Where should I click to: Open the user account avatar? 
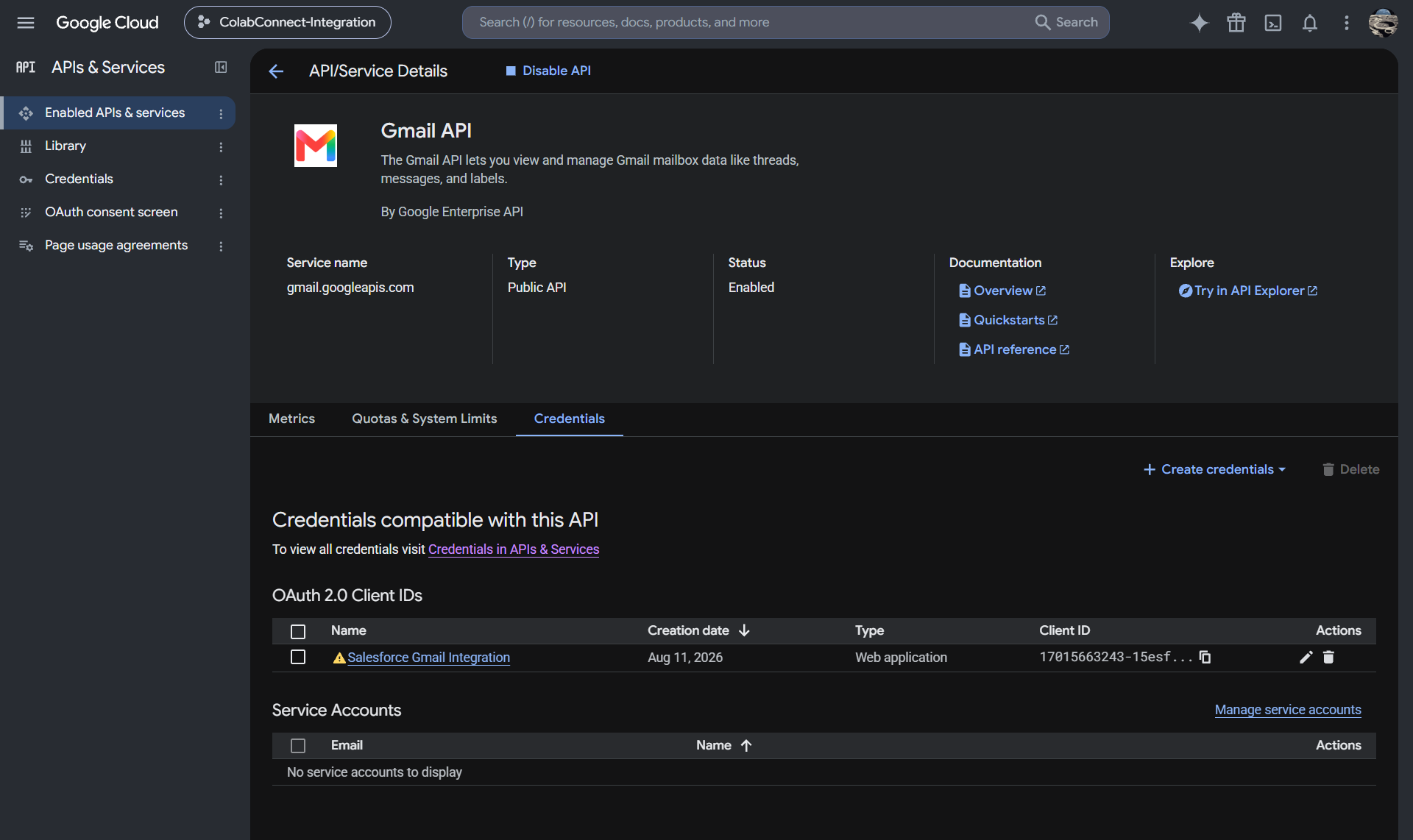pyautogui.click(x=1384, y=23)
